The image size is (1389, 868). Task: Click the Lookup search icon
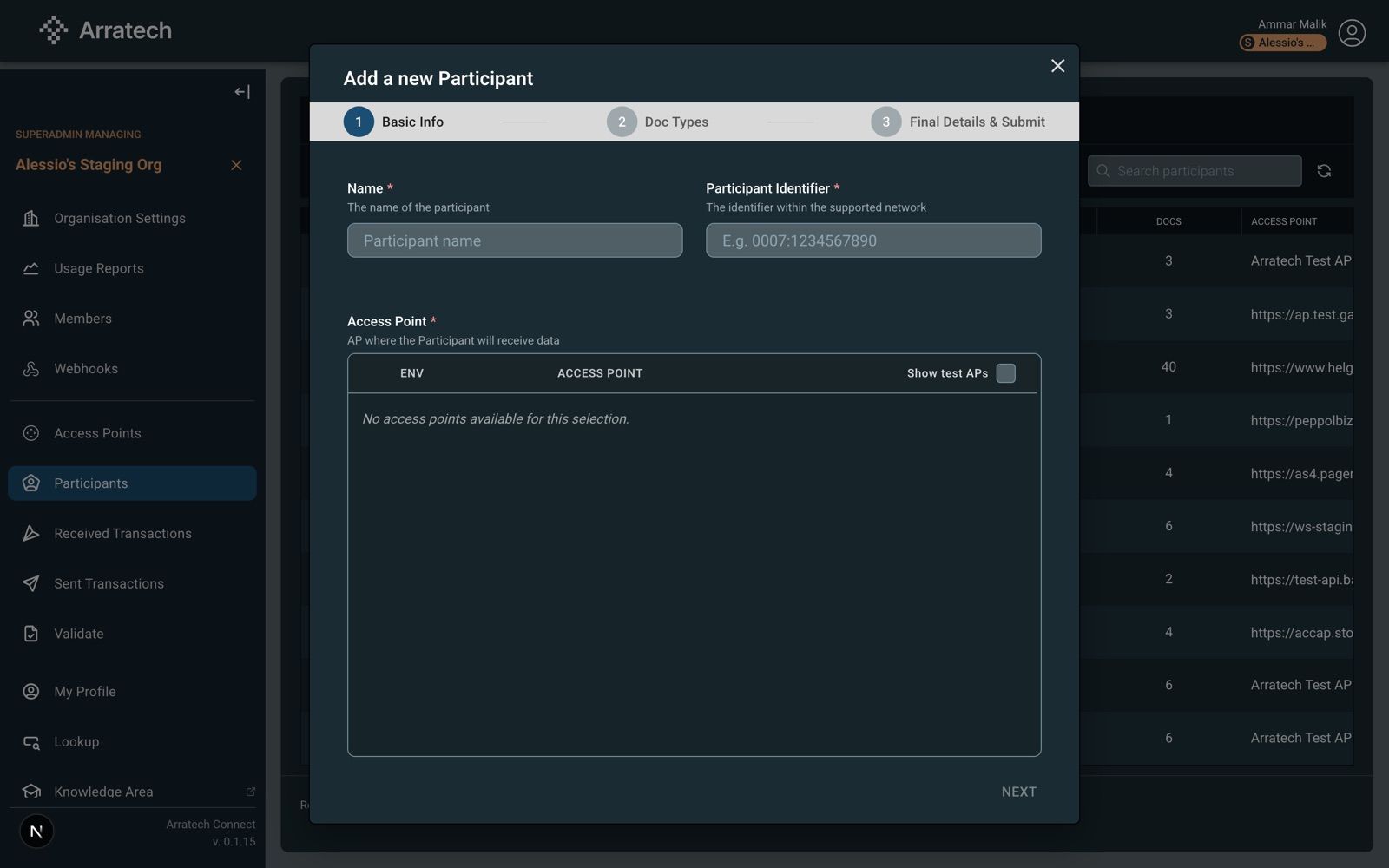click(x=31, y=742)
